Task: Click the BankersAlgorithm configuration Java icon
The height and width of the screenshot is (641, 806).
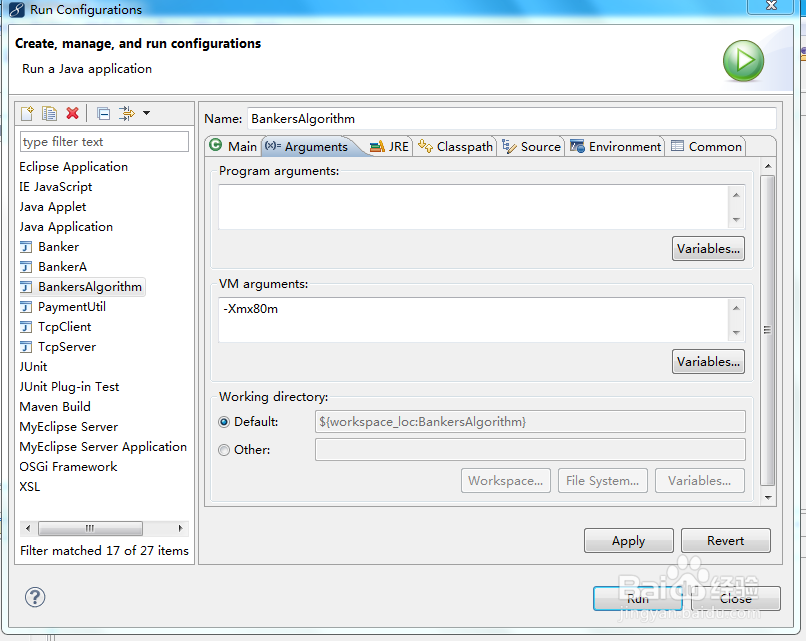Action: 26,287
